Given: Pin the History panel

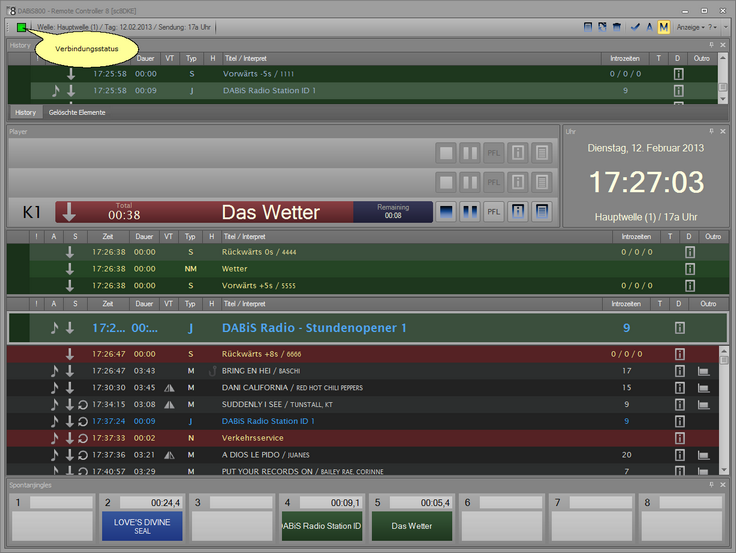Looking at the screenshot, I should tap(712, 45).
